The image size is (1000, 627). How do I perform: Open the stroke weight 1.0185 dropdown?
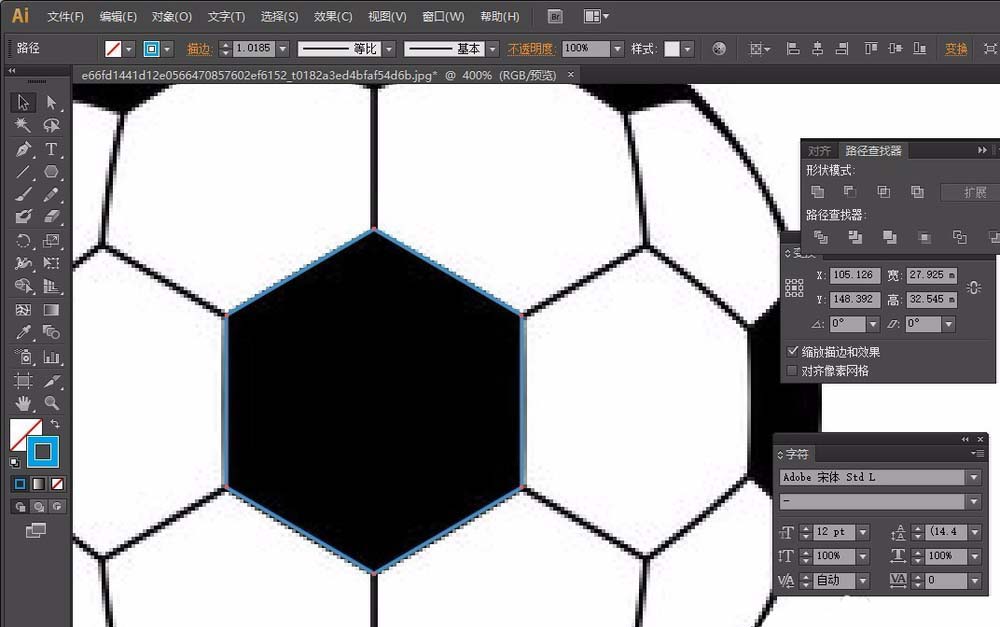(x=283, y=49)
